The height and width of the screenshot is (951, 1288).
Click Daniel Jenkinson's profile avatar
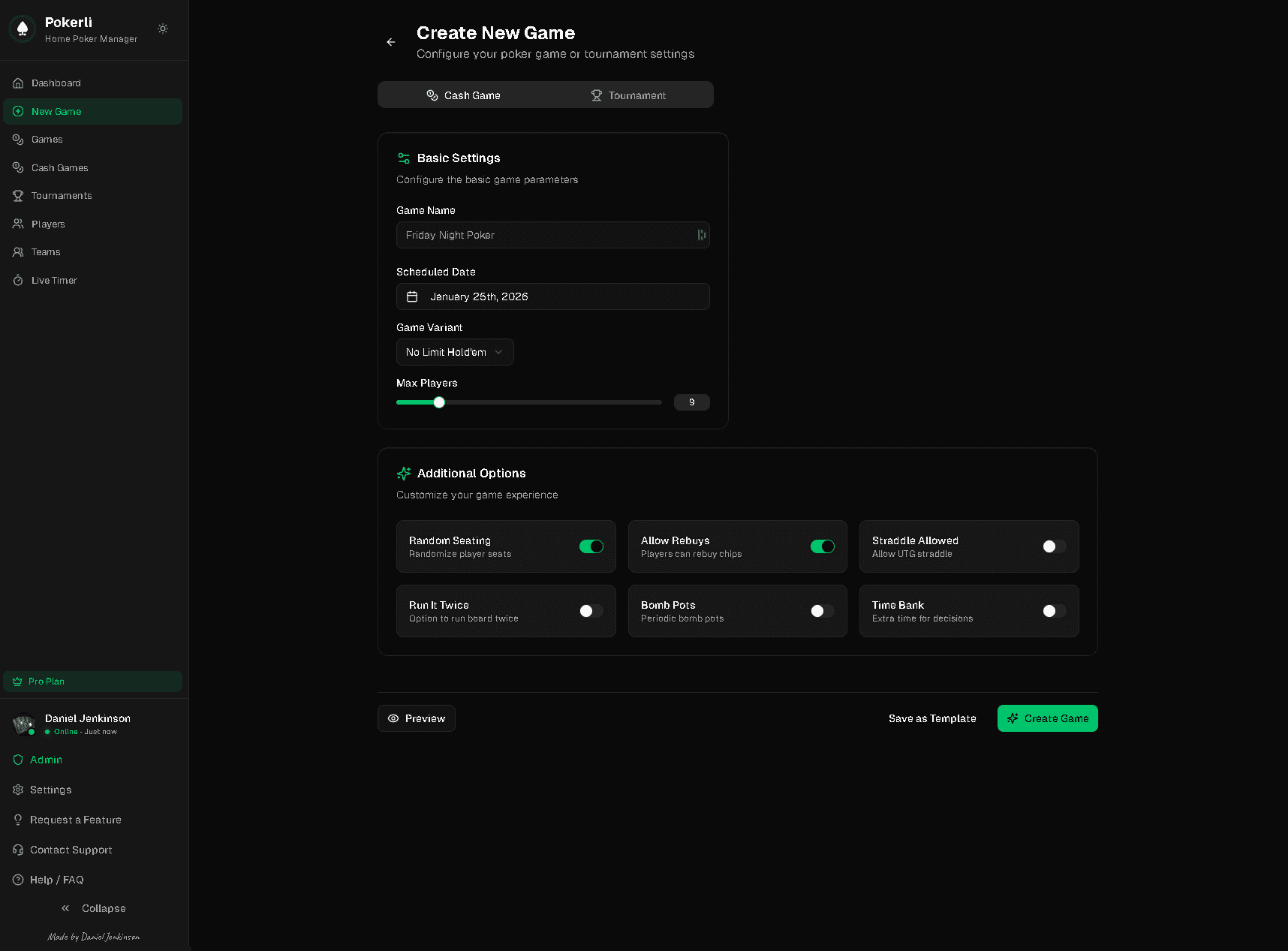(x=24, y=724)
